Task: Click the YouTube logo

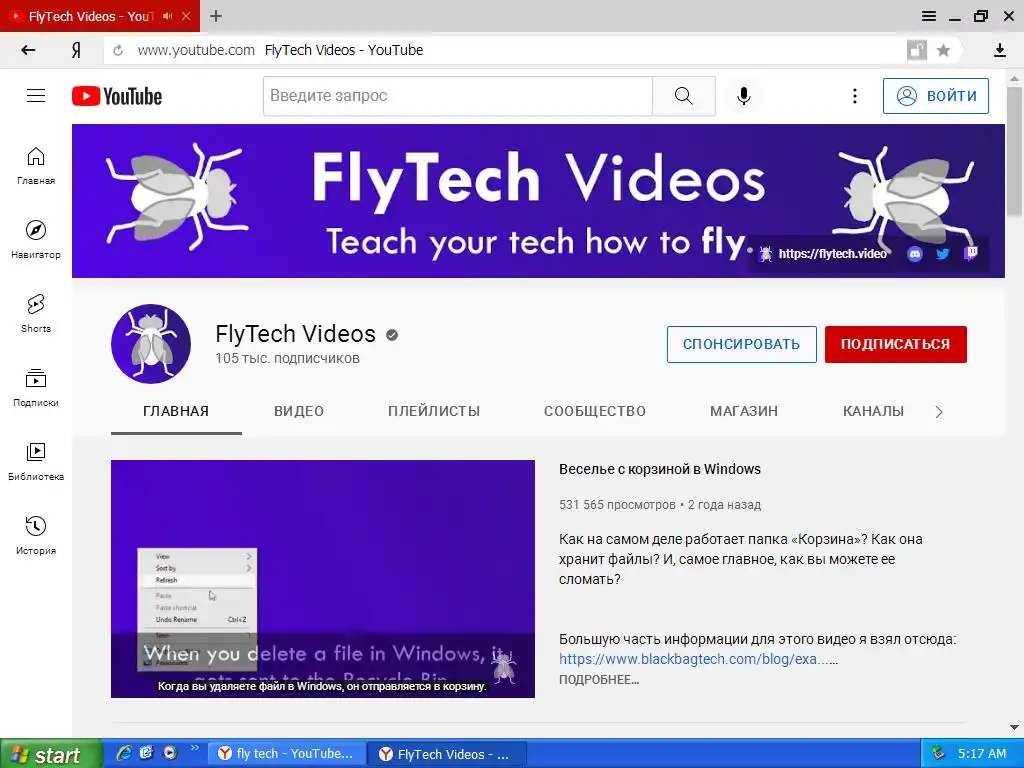Action: 117,96
